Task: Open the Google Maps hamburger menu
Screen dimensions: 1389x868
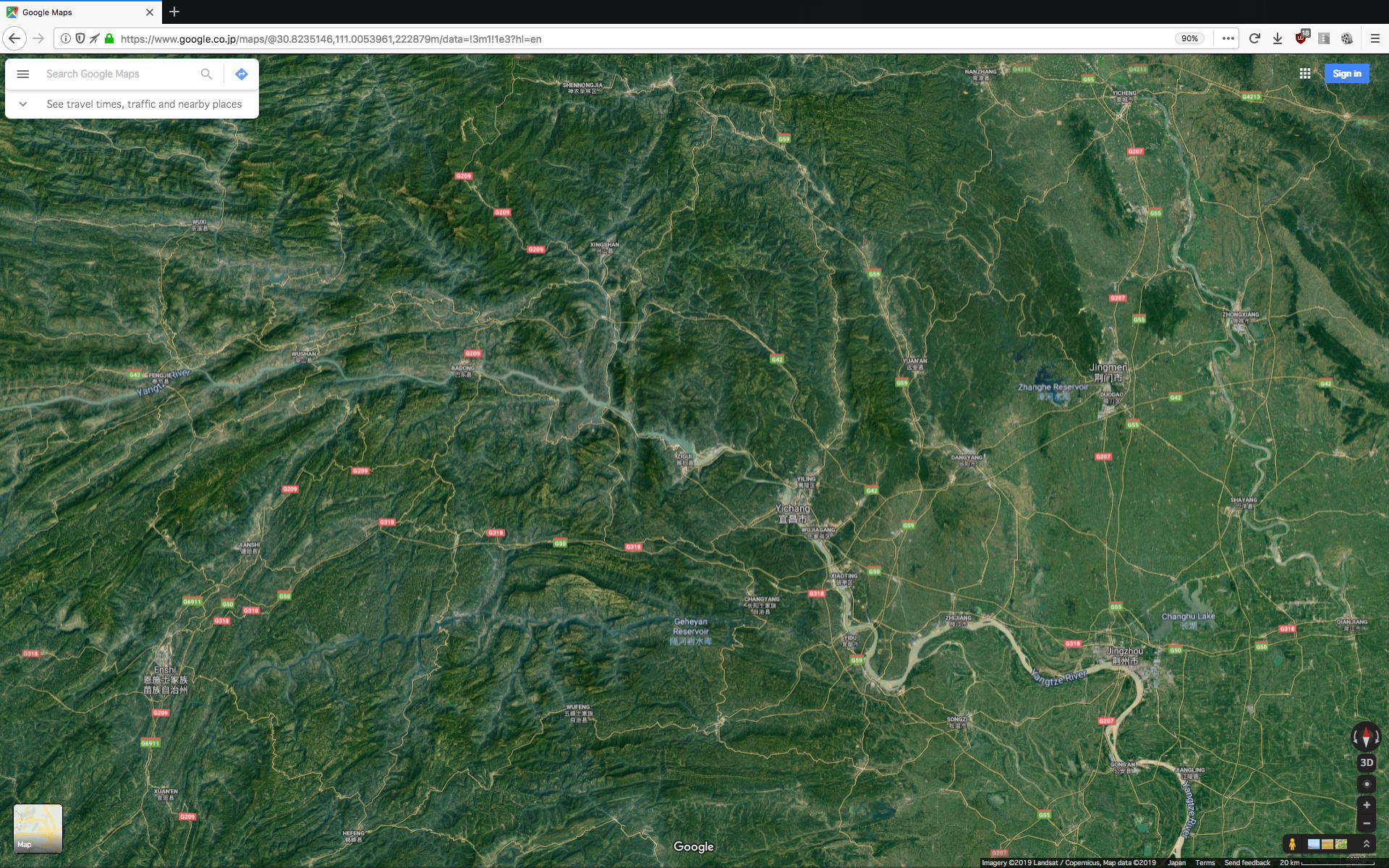Action: tap(23, 74)
